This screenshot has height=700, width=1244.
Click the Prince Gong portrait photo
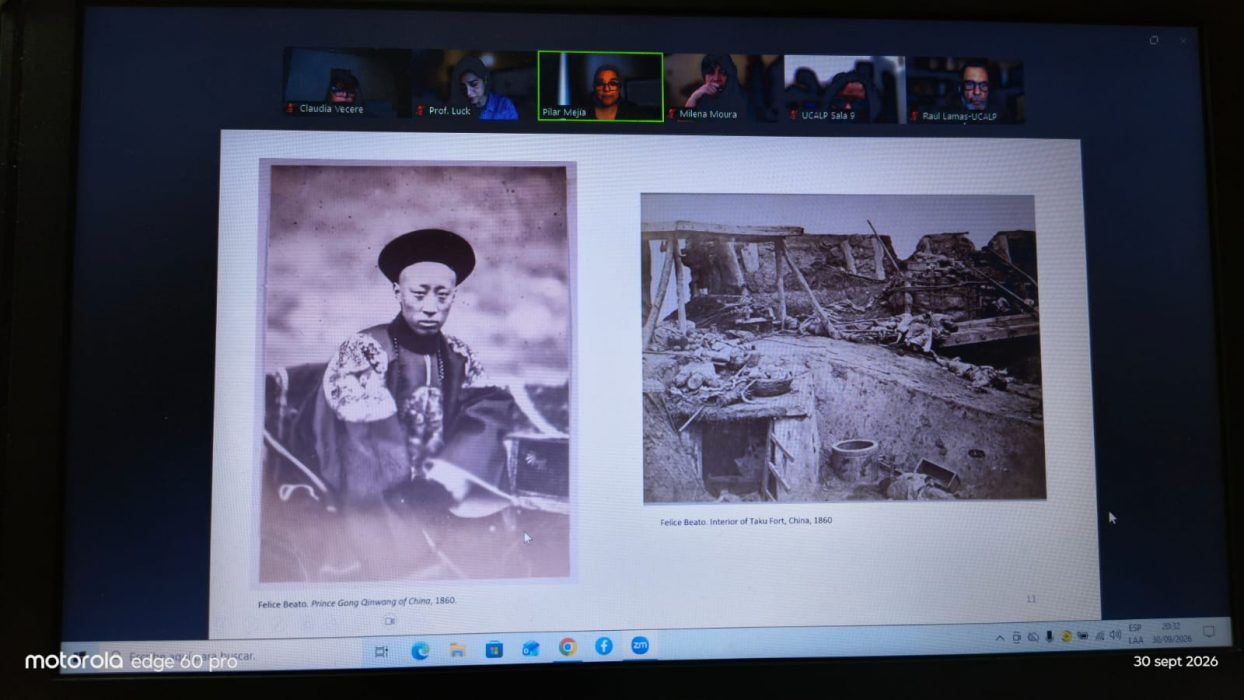[416, 371]
